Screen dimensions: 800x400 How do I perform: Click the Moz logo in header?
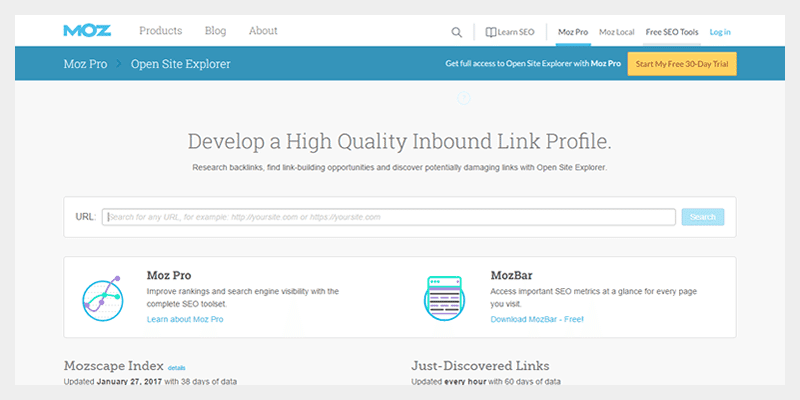coord(87,31)
